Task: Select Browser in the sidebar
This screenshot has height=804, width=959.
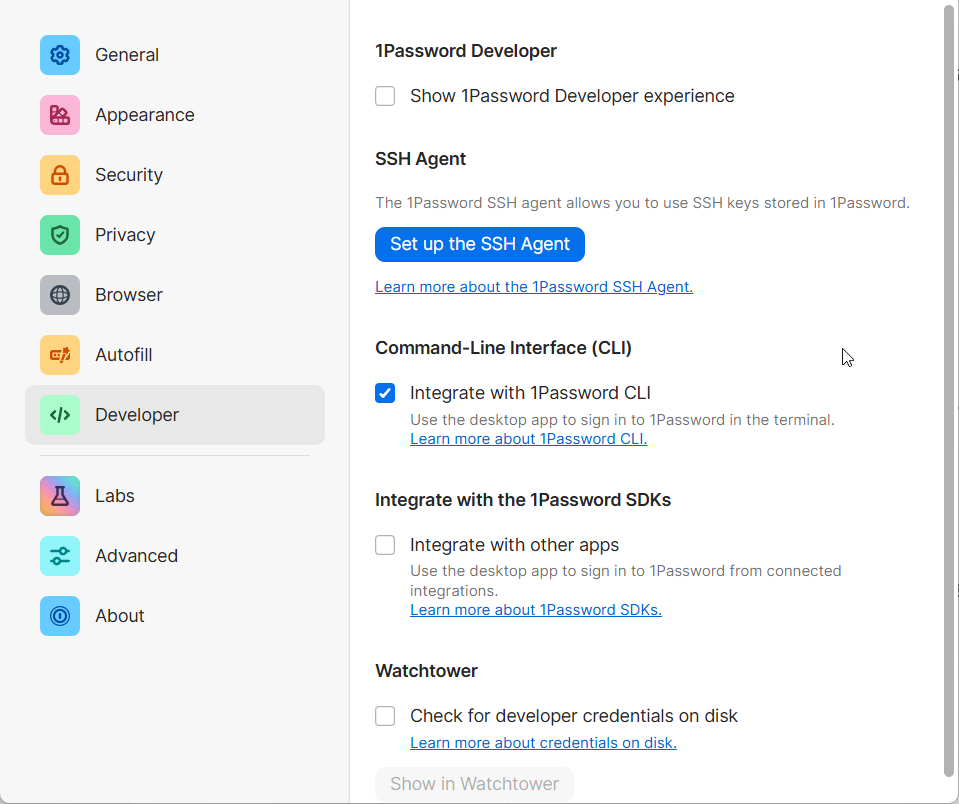Action: pos(175,295)
